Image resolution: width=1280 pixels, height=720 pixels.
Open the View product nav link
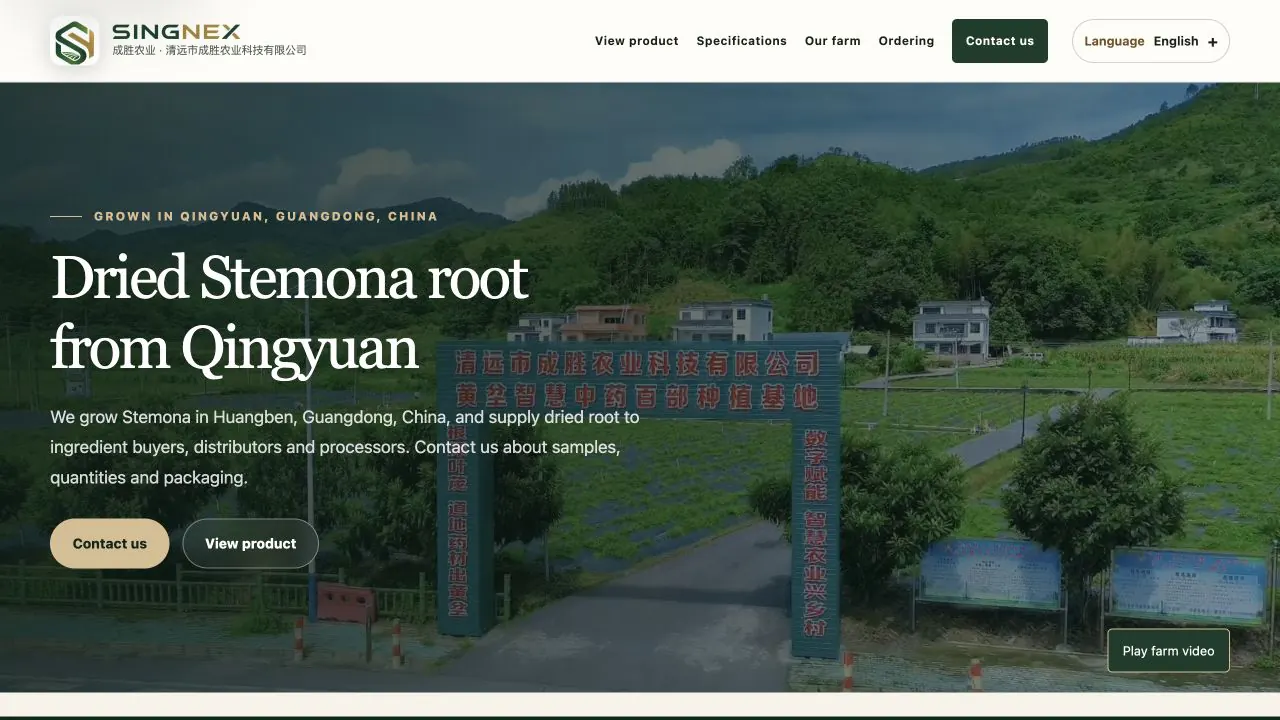point(636,41)
